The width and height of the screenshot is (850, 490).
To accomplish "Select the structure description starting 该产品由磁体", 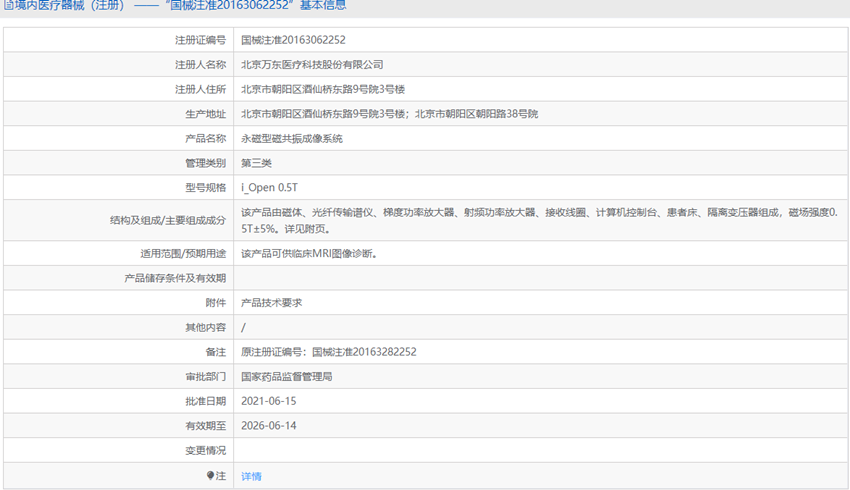I will (x=540, y=221).
